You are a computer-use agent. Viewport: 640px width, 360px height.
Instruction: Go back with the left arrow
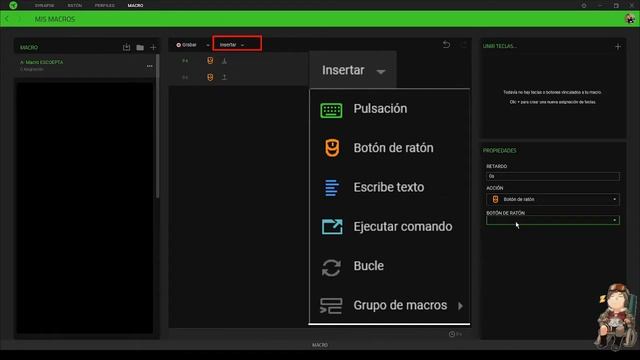pos(7,19)
